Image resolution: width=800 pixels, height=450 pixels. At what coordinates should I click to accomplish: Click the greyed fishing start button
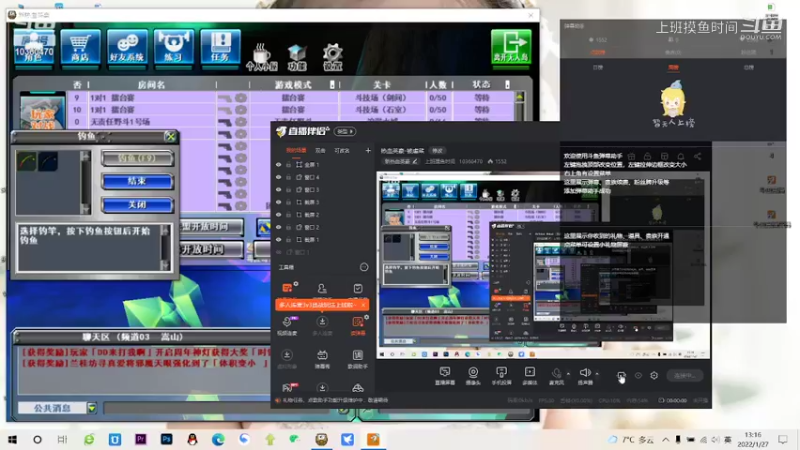pyautogui.click(x=137, y=158)
